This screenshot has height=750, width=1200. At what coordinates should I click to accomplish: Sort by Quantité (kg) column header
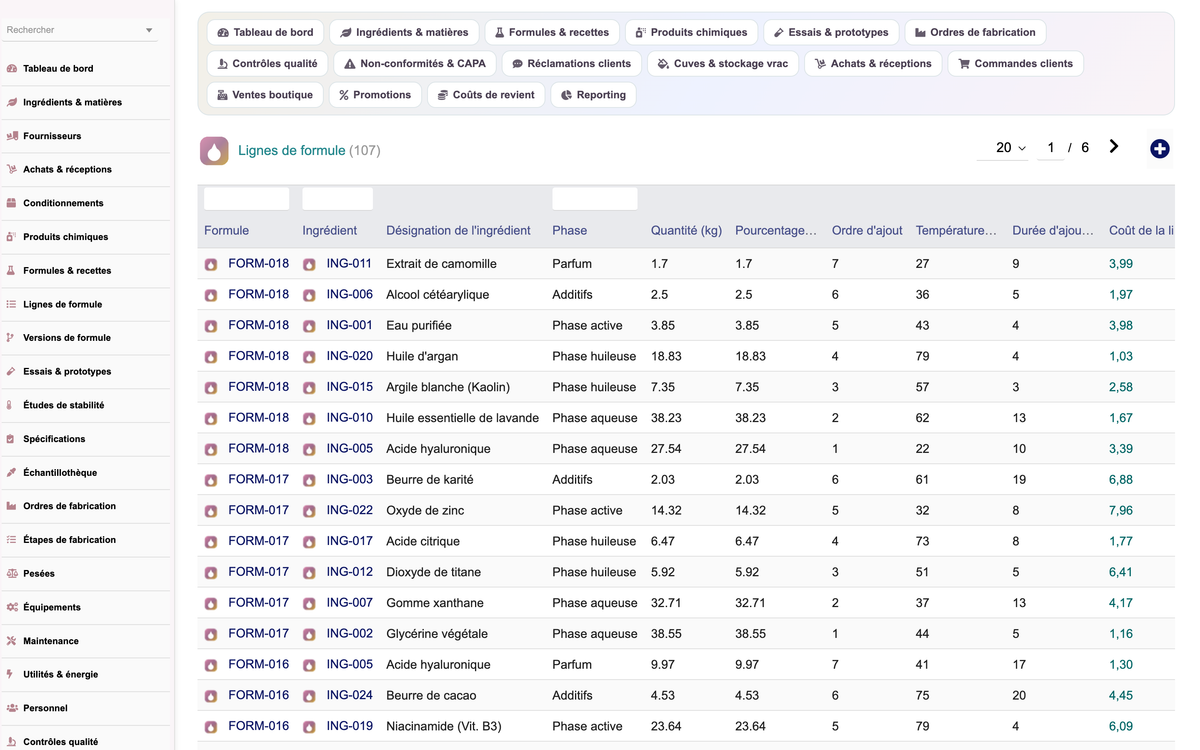686,230
